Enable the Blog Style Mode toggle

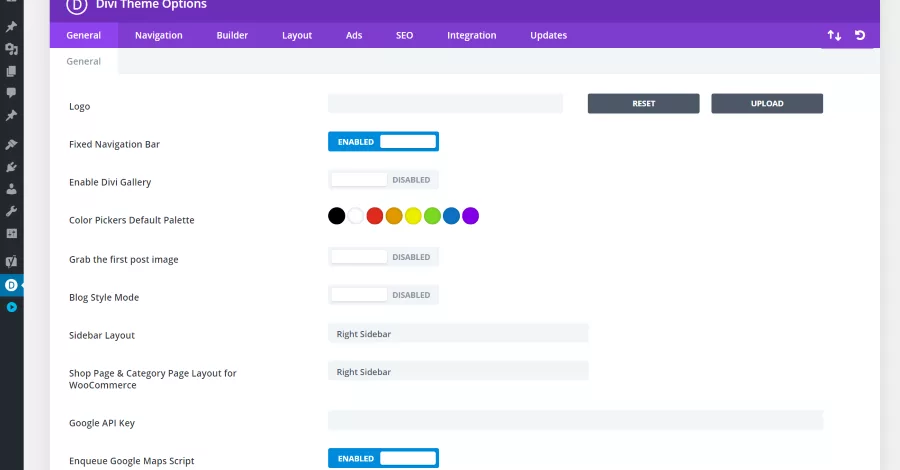[x=383, y=295]
